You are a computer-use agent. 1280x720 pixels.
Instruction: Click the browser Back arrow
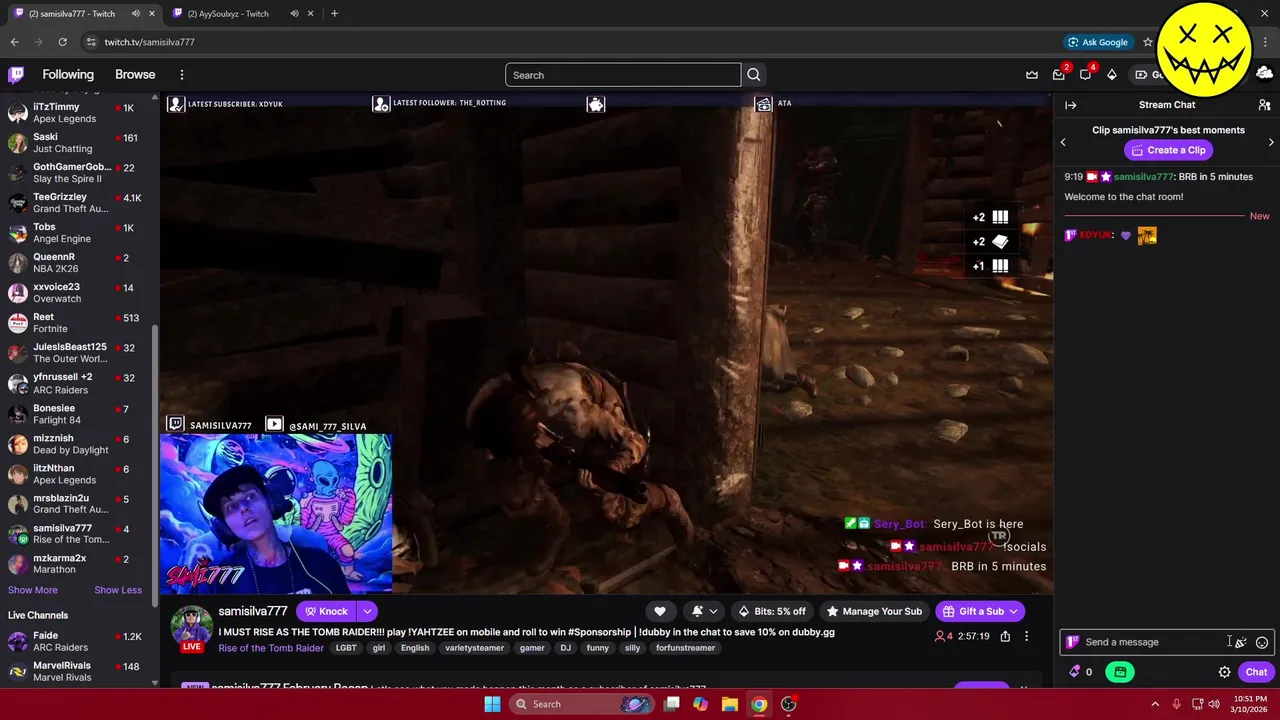click(x=14, y=42)
